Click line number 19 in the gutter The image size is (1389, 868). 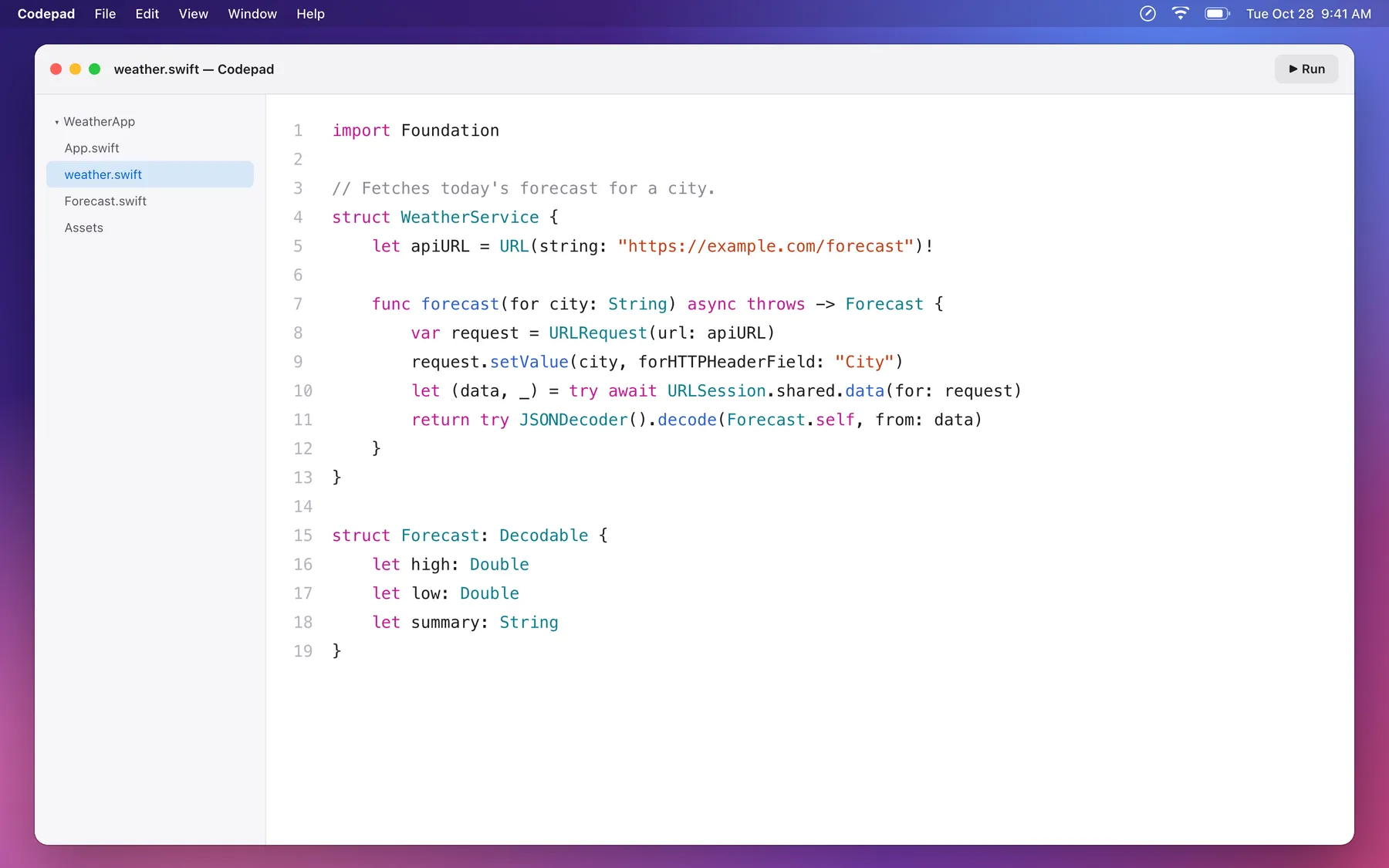[x=302, y=651]
